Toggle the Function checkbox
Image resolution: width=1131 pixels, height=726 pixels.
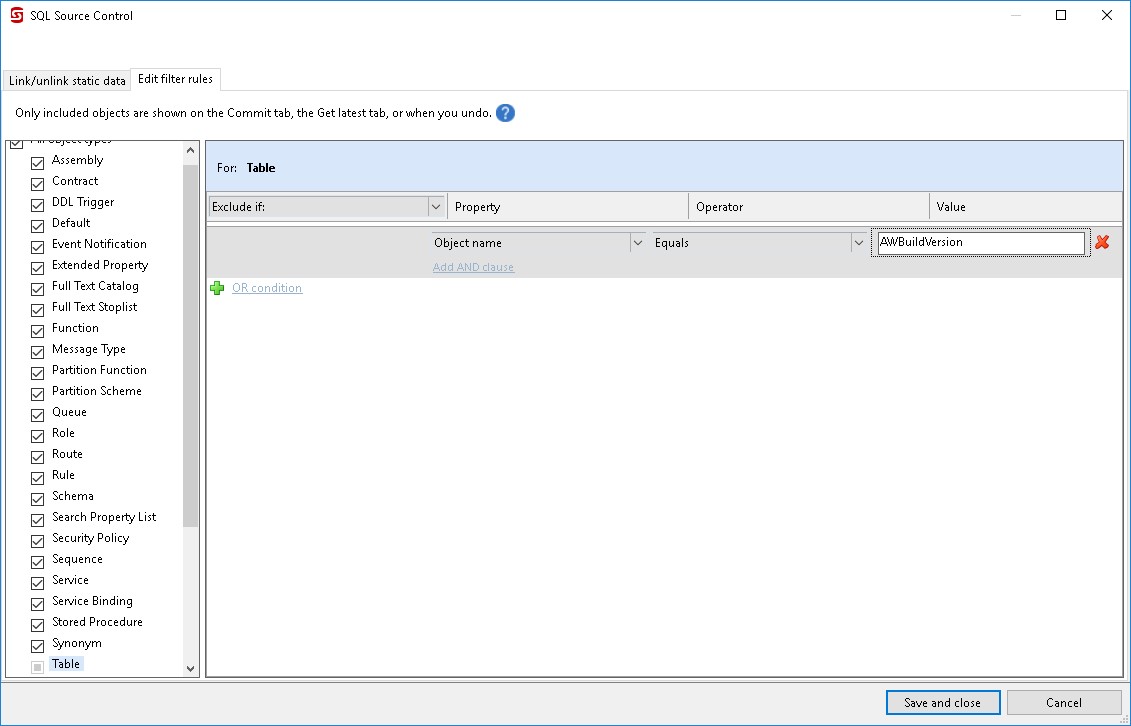[38, 330]
